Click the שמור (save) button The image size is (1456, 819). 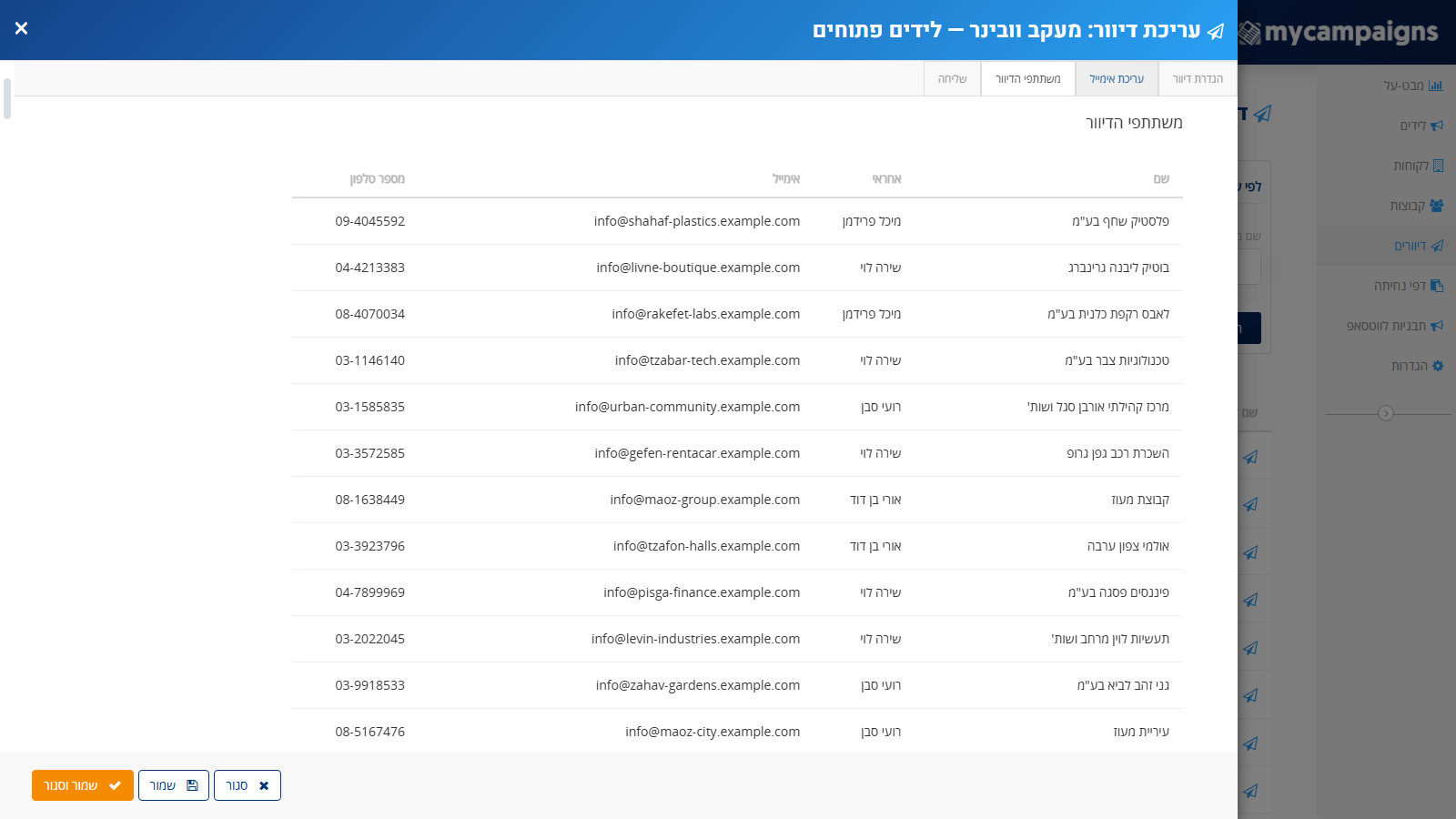174,785
